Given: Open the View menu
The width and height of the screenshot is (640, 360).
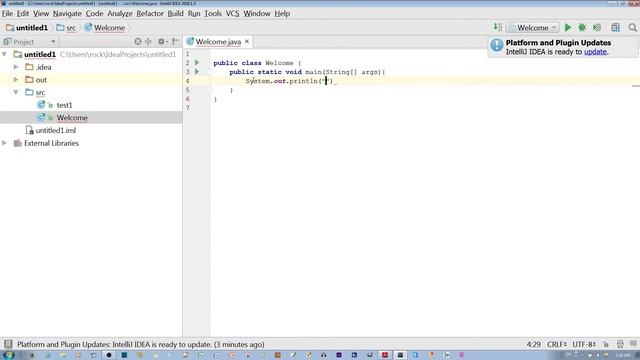Looking at the screenshot, I should click(41, 13).
